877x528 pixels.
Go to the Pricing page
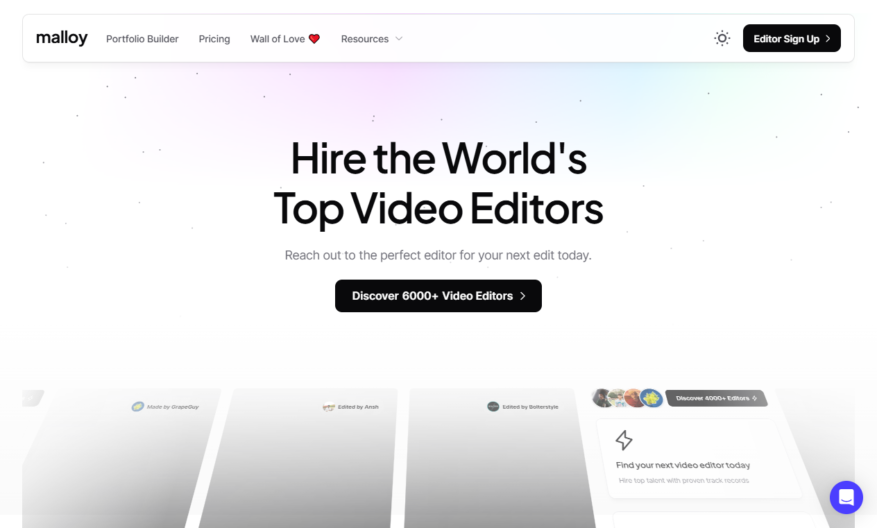coord(214,39)
